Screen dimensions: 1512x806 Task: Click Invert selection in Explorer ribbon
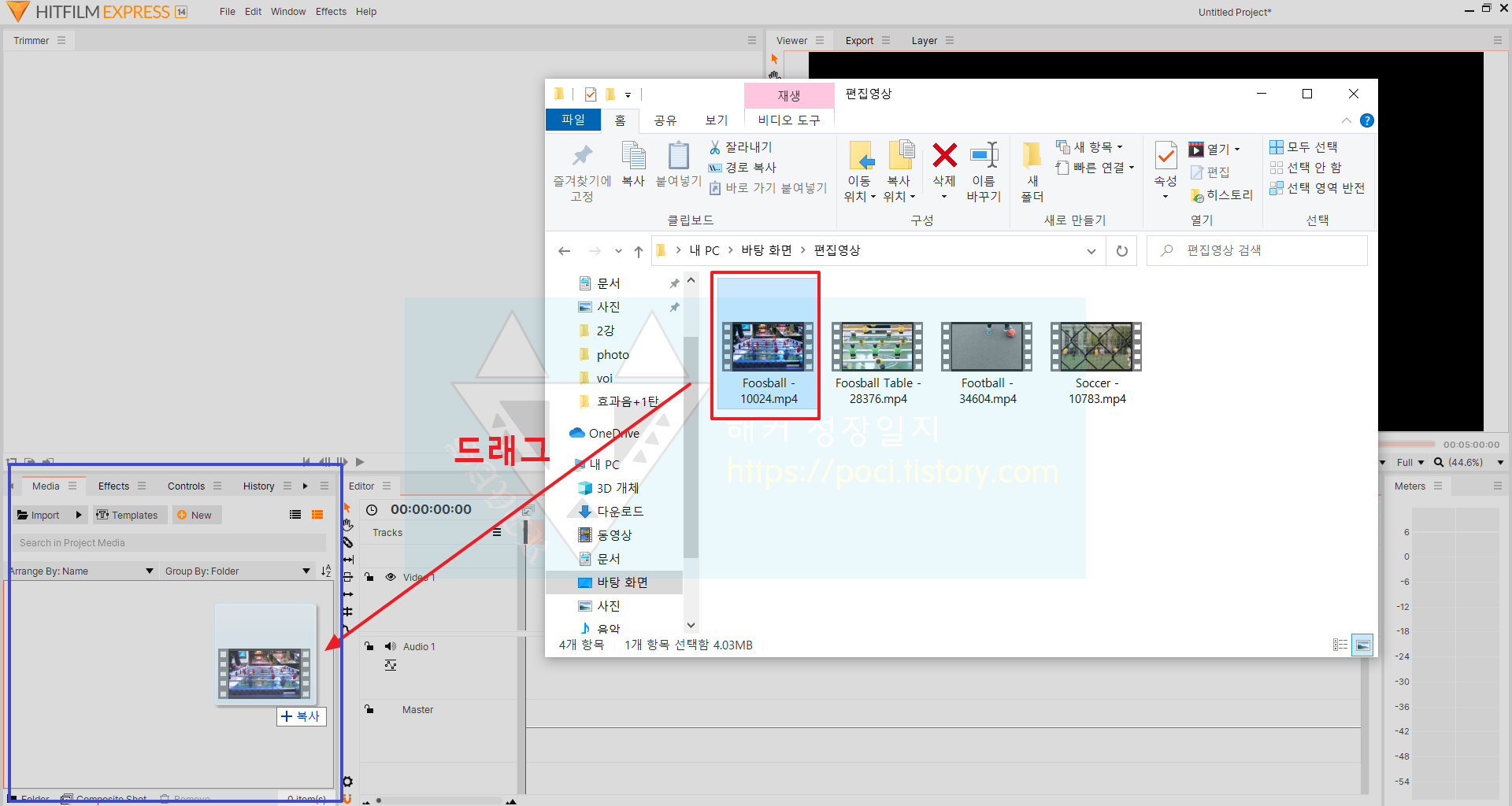1317,188
